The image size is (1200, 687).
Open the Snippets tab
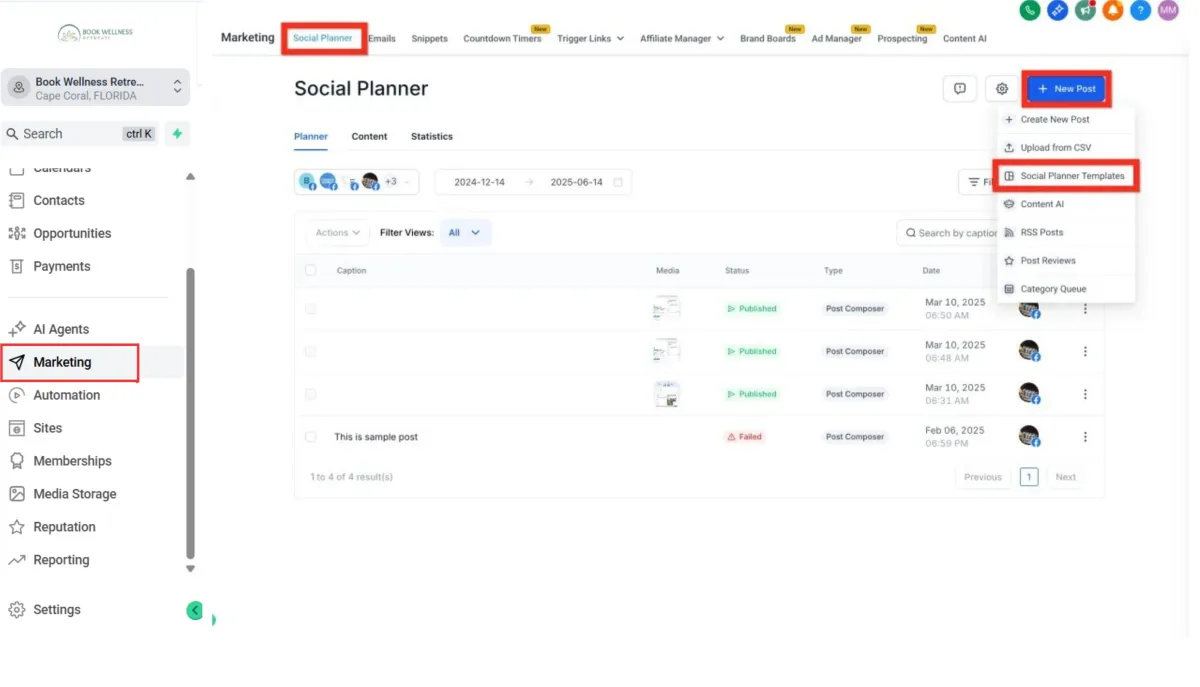430,38
